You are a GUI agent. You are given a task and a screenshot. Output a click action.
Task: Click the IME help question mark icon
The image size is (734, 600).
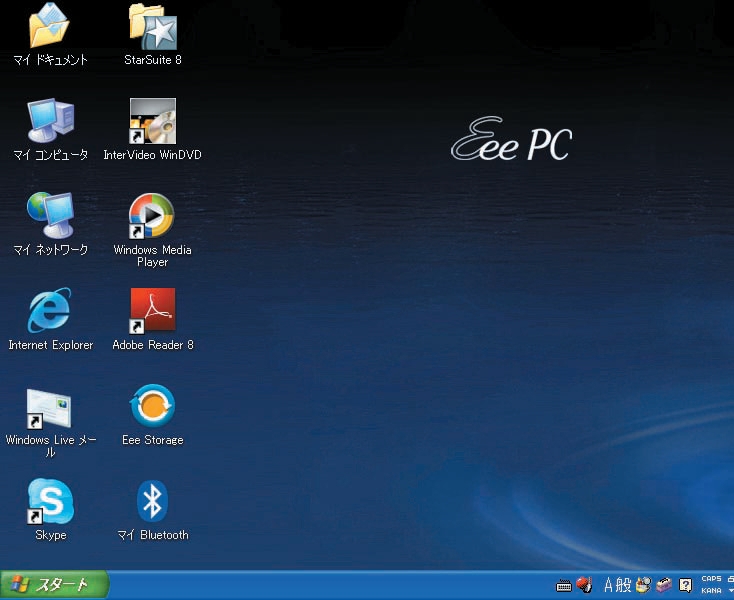685,585
